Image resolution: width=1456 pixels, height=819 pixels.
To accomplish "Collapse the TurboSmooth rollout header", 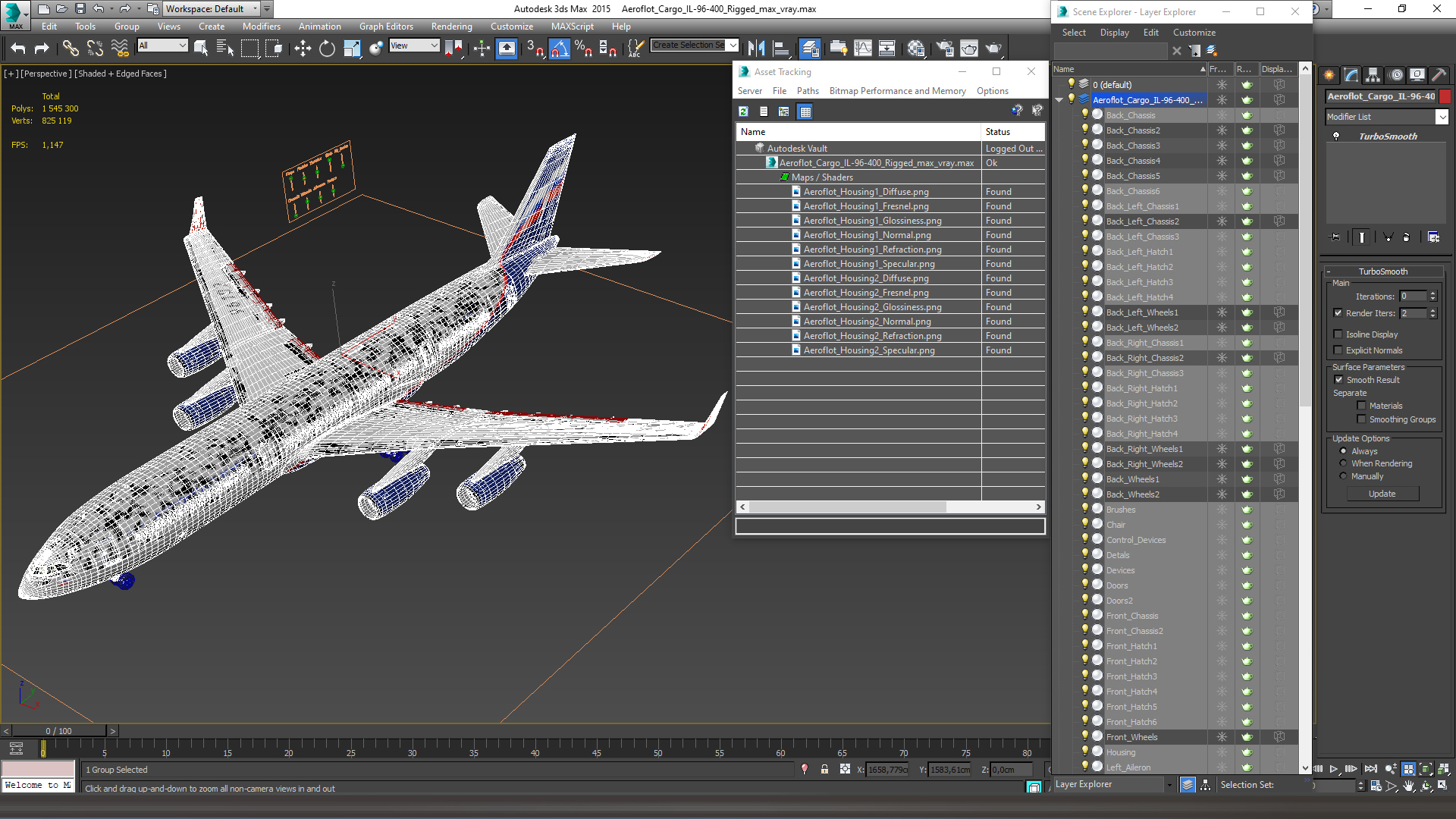I will pyautogui.click(x=1382, y=271).
